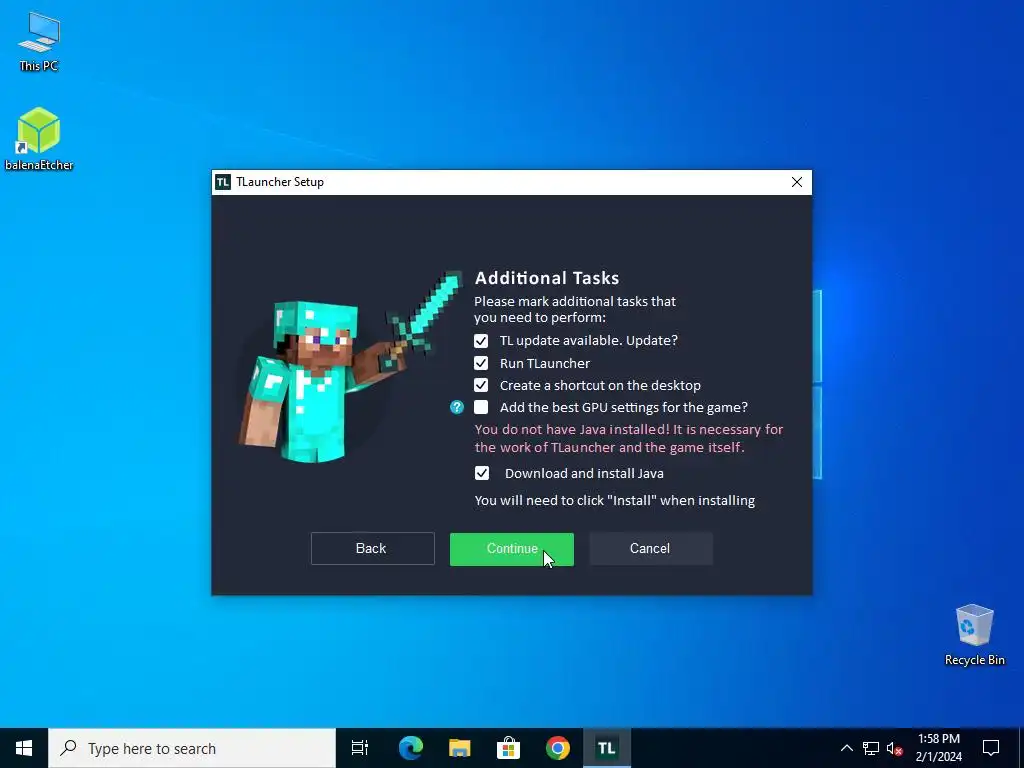Click the Minecraft character artwork
This screenshot has height=768, width=1024.
pos(349,367)
